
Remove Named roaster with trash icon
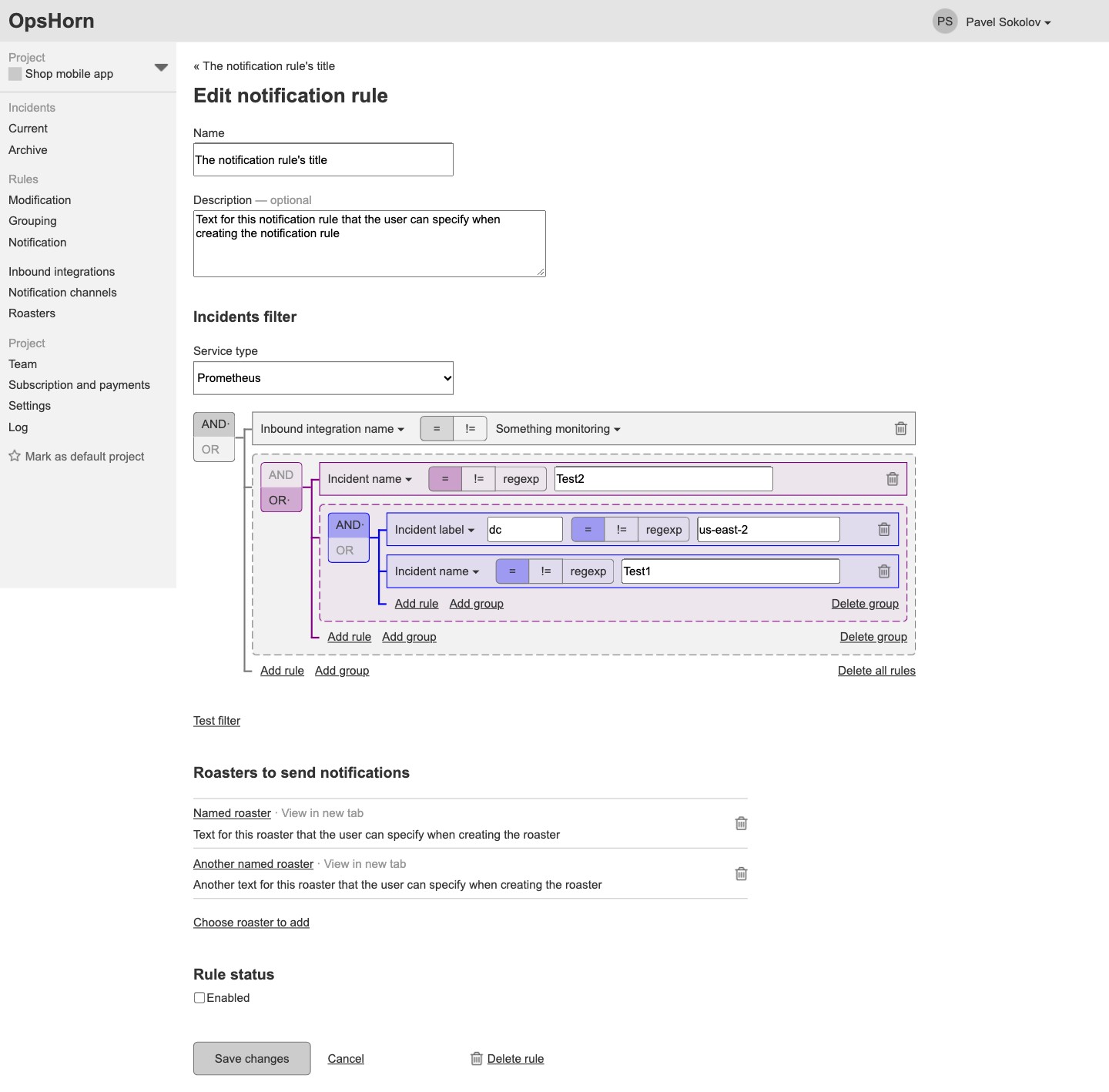pos(741,823)
